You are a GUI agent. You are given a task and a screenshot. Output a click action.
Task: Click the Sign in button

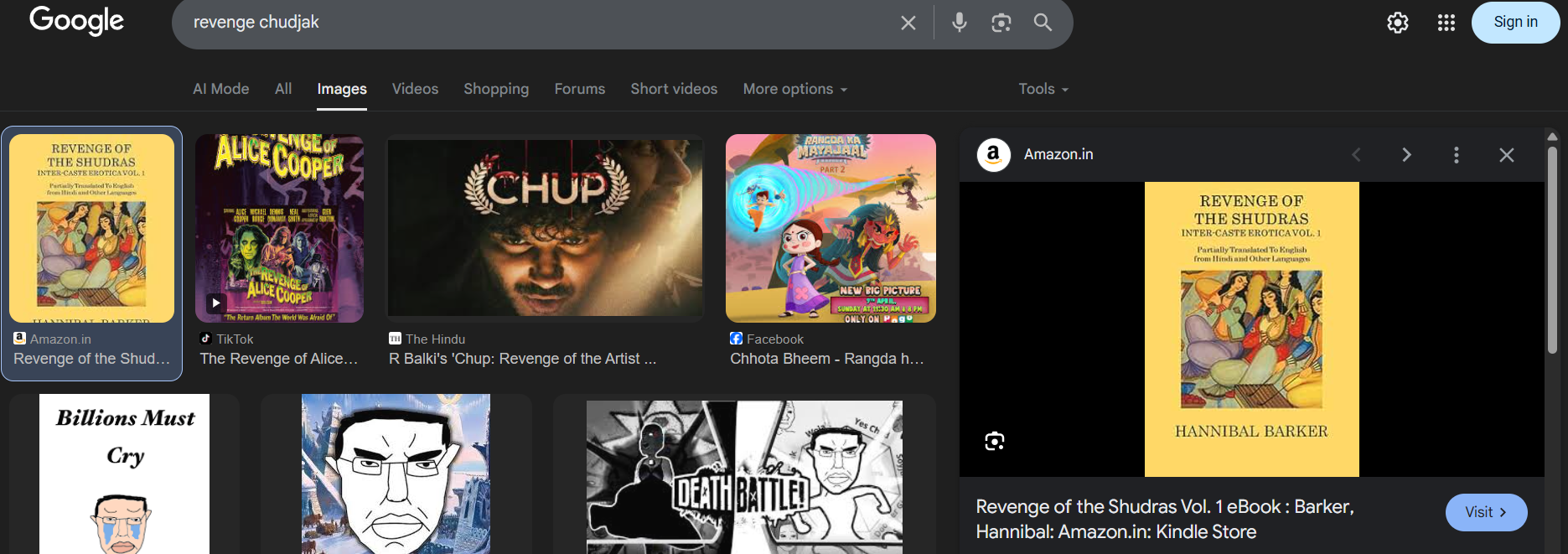(1515, 22)
